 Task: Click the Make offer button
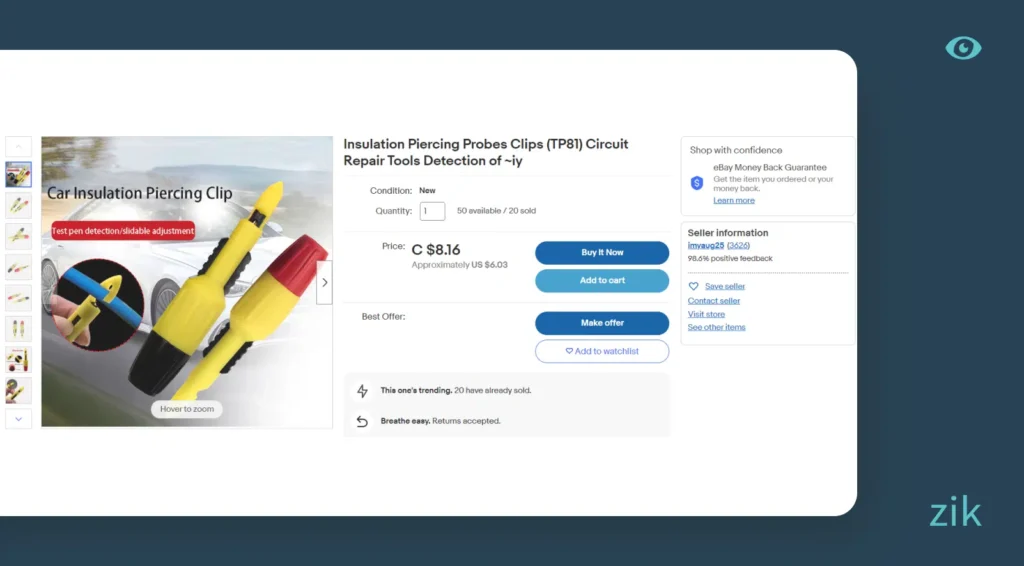(602, 323)
